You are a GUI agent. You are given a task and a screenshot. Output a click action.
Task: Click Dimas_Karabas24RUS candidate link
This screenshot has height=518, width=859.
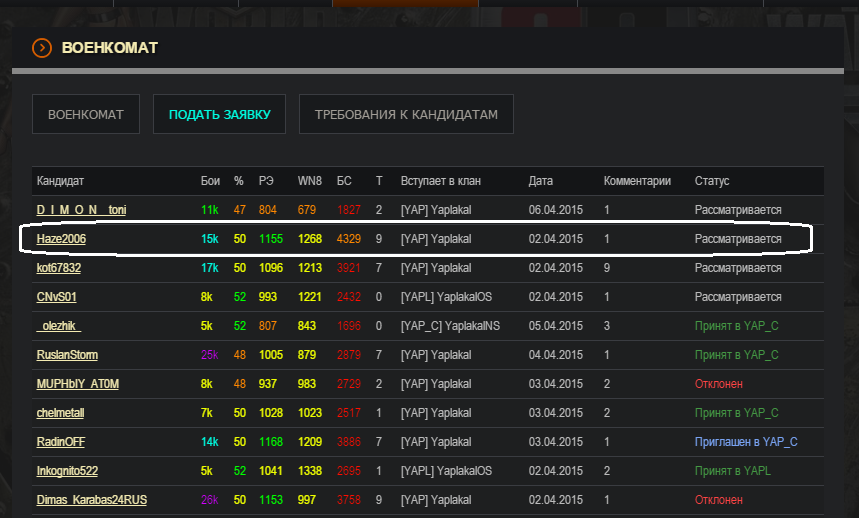click(92, 500)
